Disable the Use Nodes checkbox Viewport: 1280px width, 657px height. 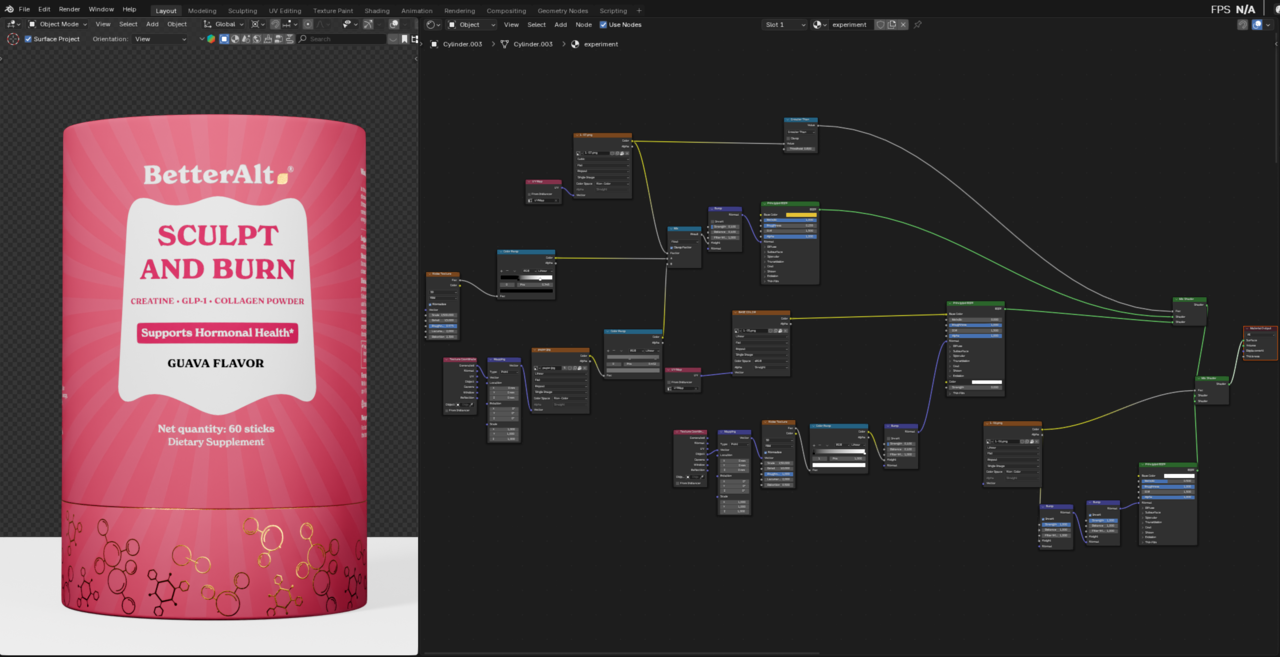tap(603, 24)
